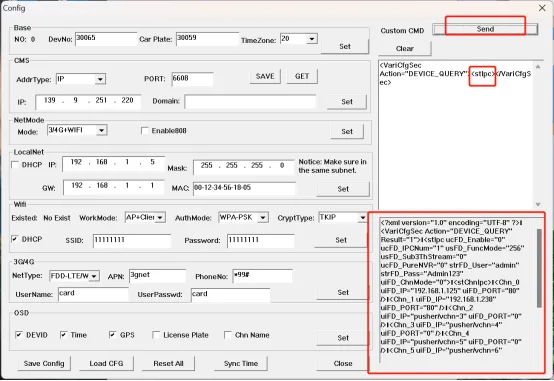
Task: Click the CMS PORT field
Action: (x=192, y=79)
